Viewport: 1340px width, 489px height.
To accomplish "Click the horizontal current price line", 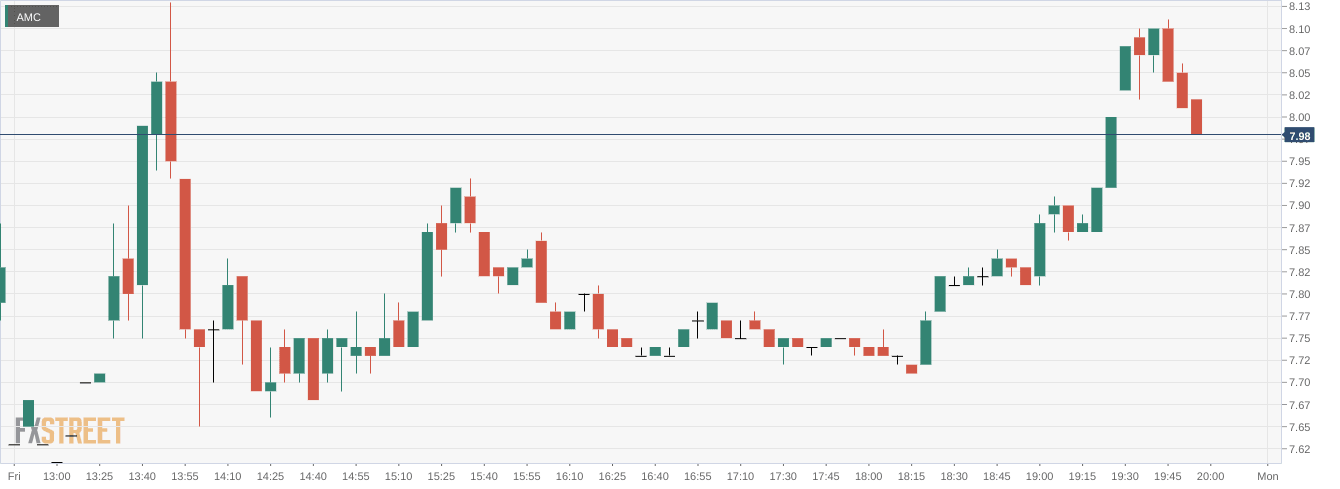I will tap(640, 134).
